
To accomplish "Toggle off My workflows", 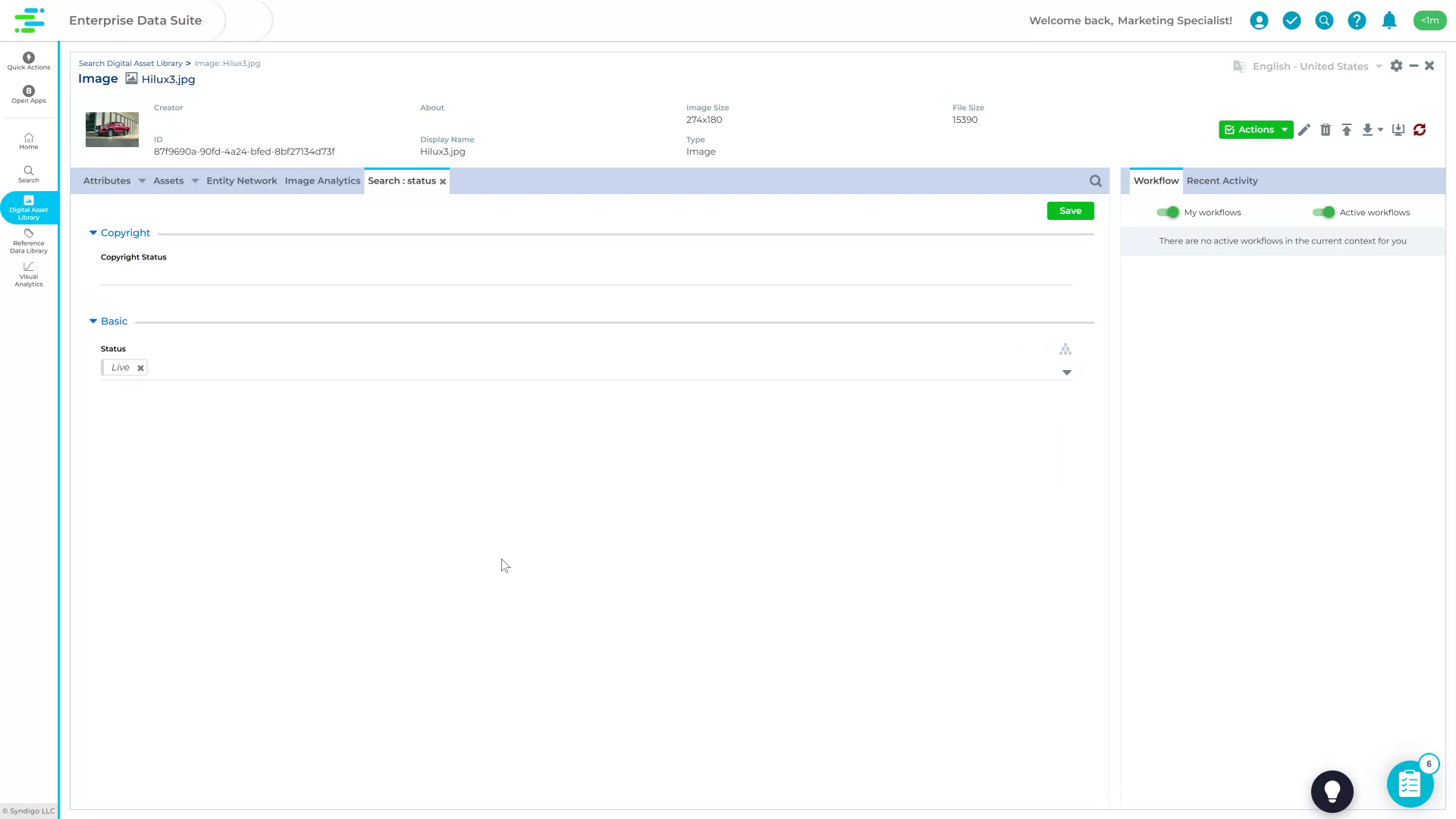I will (1168, 212).
